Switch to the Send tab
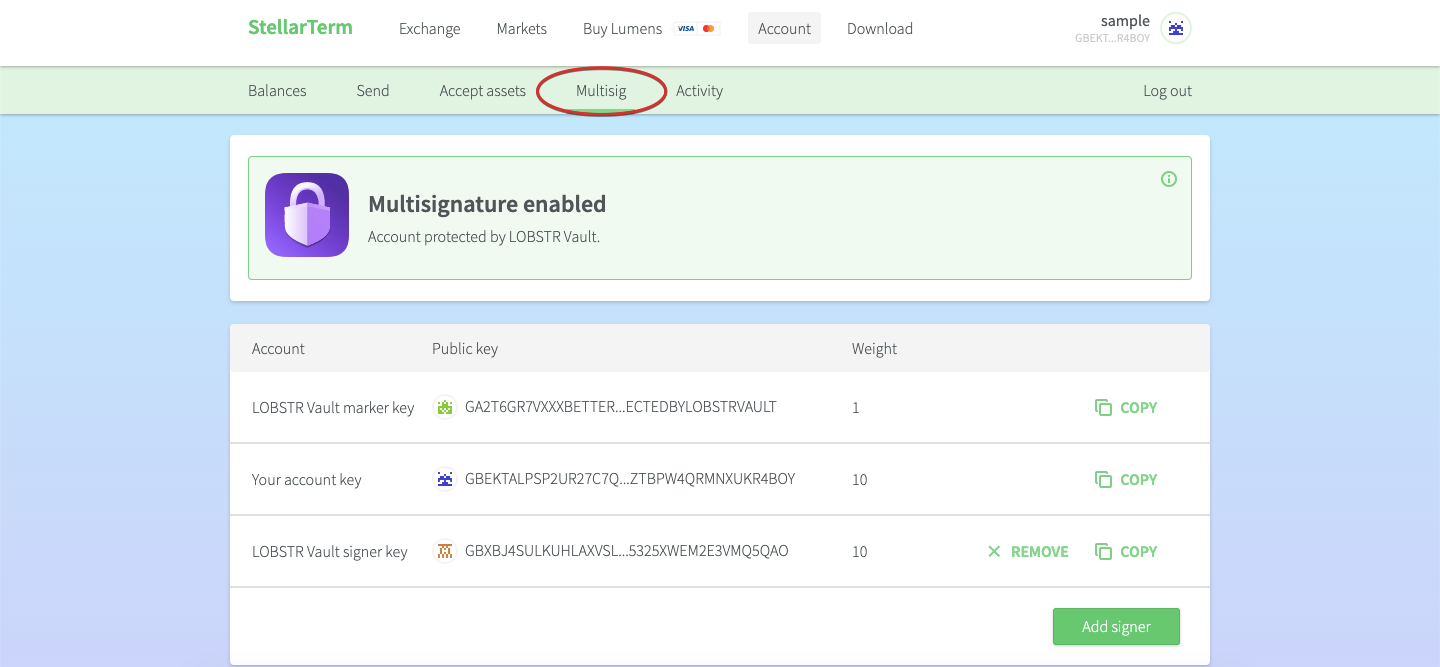Image resolution: width=1440 pixels, height=667 pixels. [373, 91]
